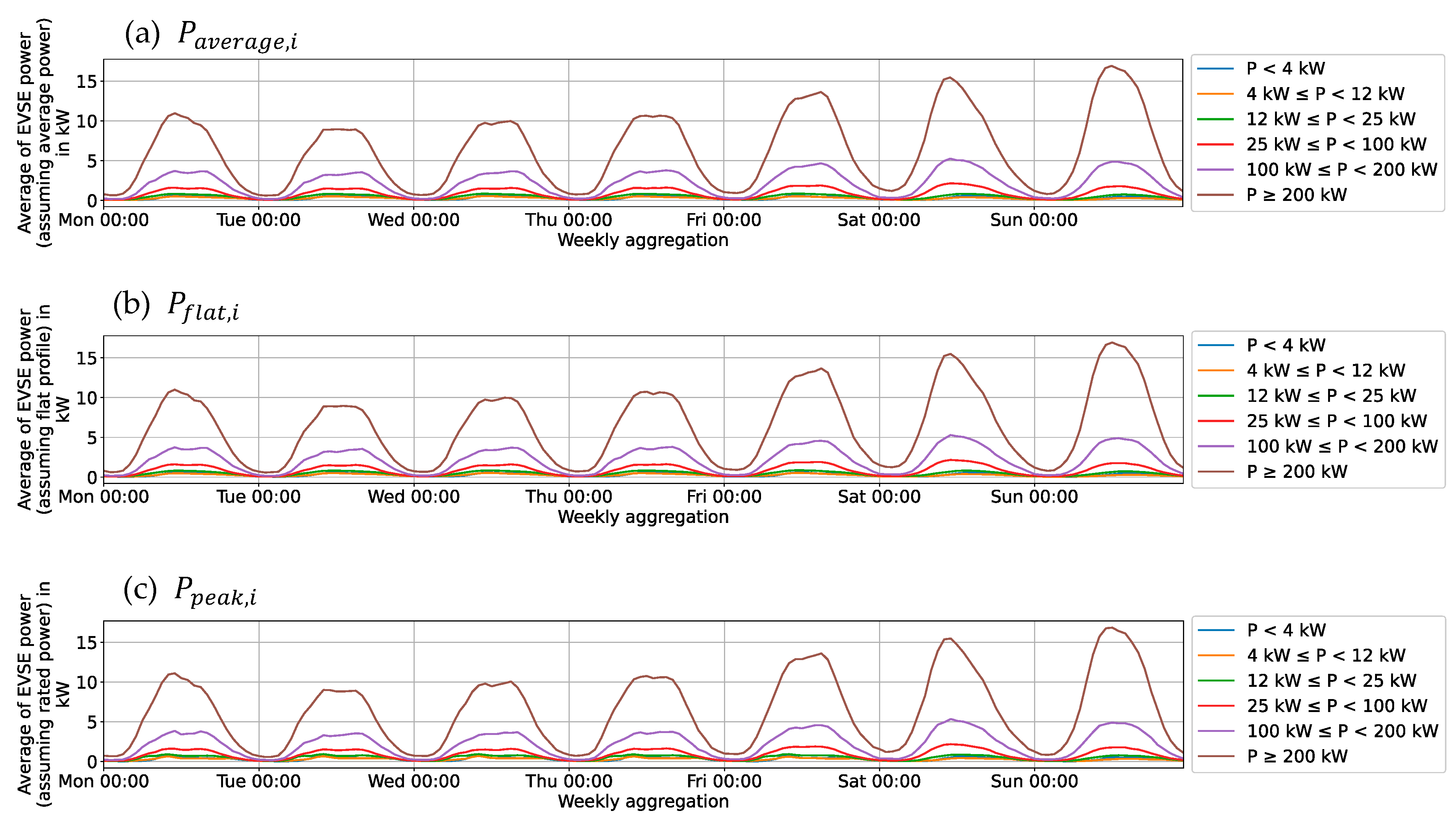Click blue P < 4 kW legend line in chart (a)
This screenshot has height=819, width=1456.
1215,69
